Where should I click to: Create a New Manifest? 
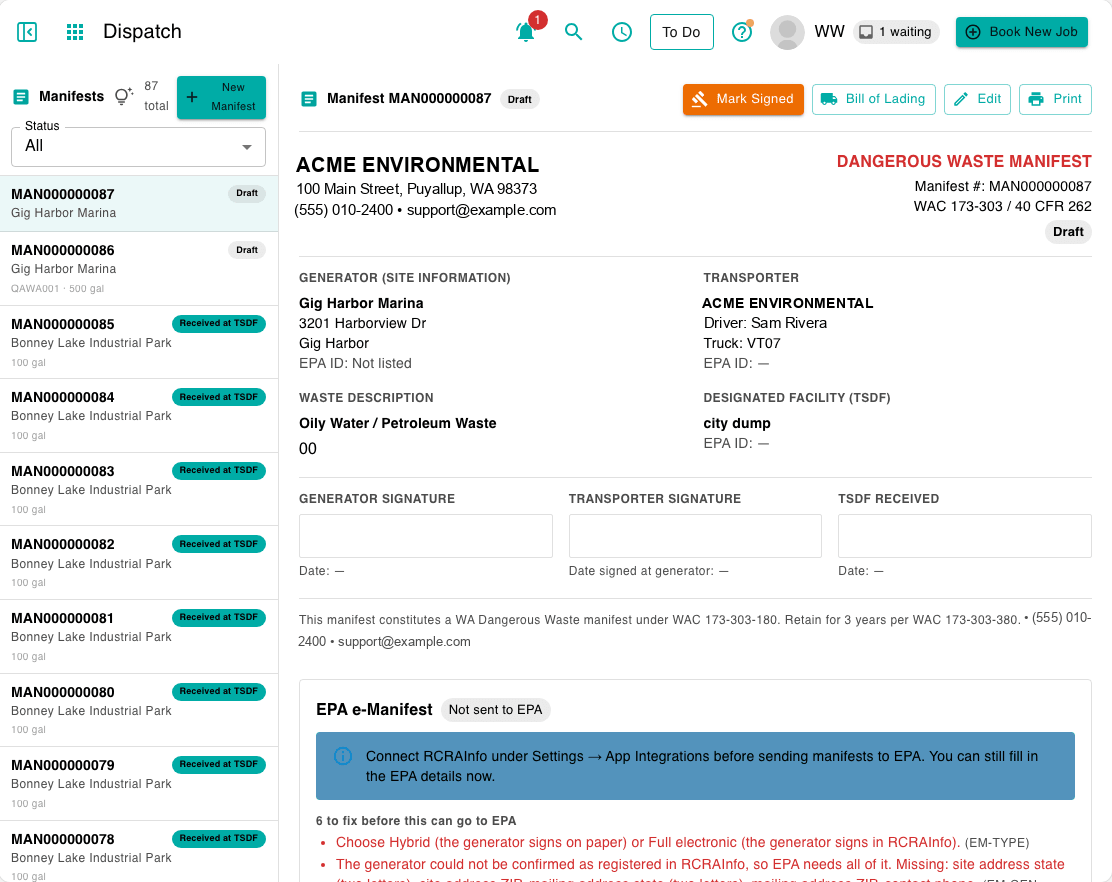(221, 97)
